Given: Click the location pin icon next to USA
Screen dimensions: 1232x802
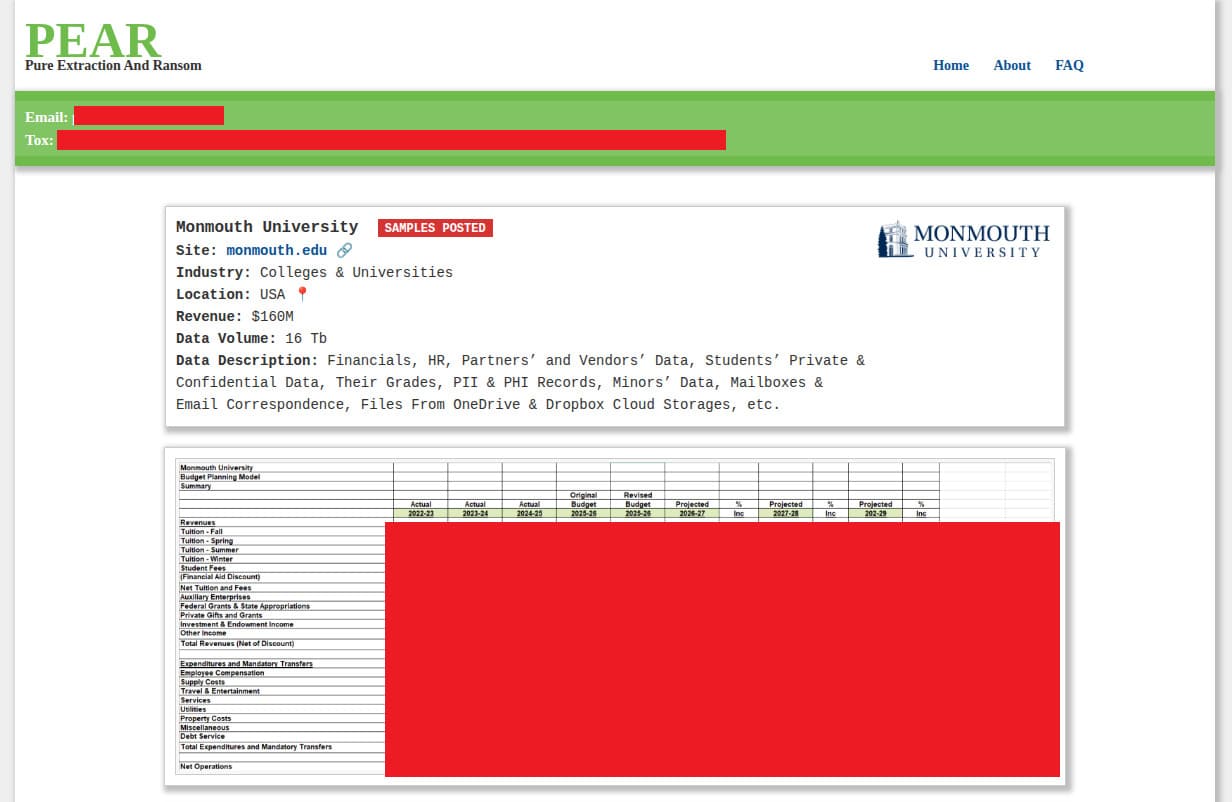Looking at the screenshot, I should coord(302,294).
